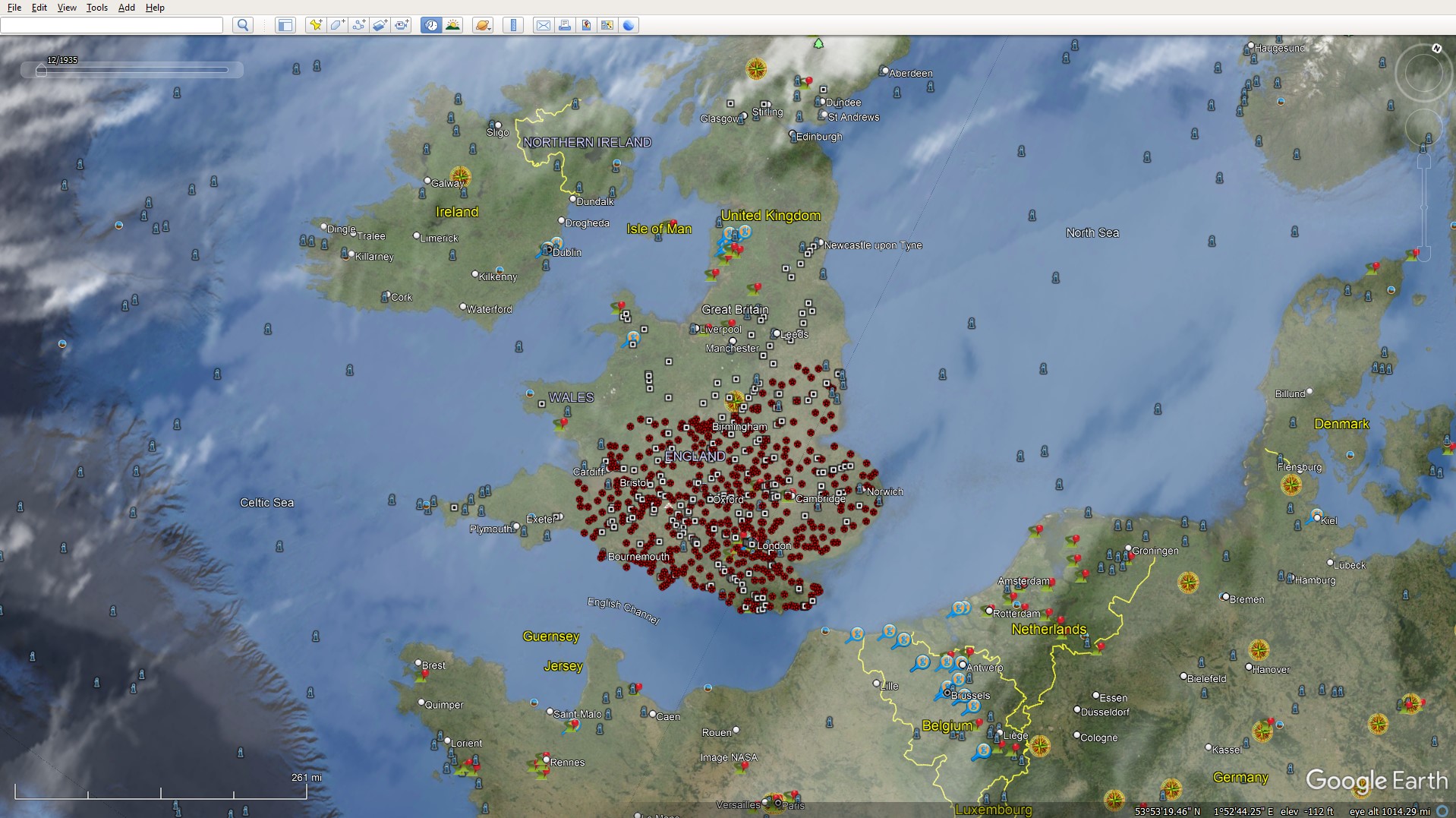Click the Print icon in the toolbar
This screenshot has width=1456, height=818.
click(x=564, y=25)
